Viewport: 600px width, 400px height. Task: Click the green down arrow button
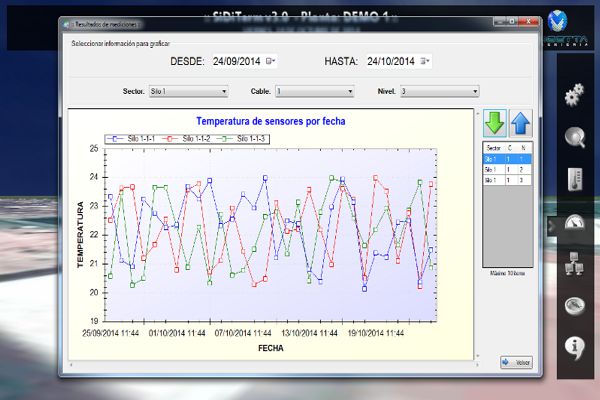495,123
